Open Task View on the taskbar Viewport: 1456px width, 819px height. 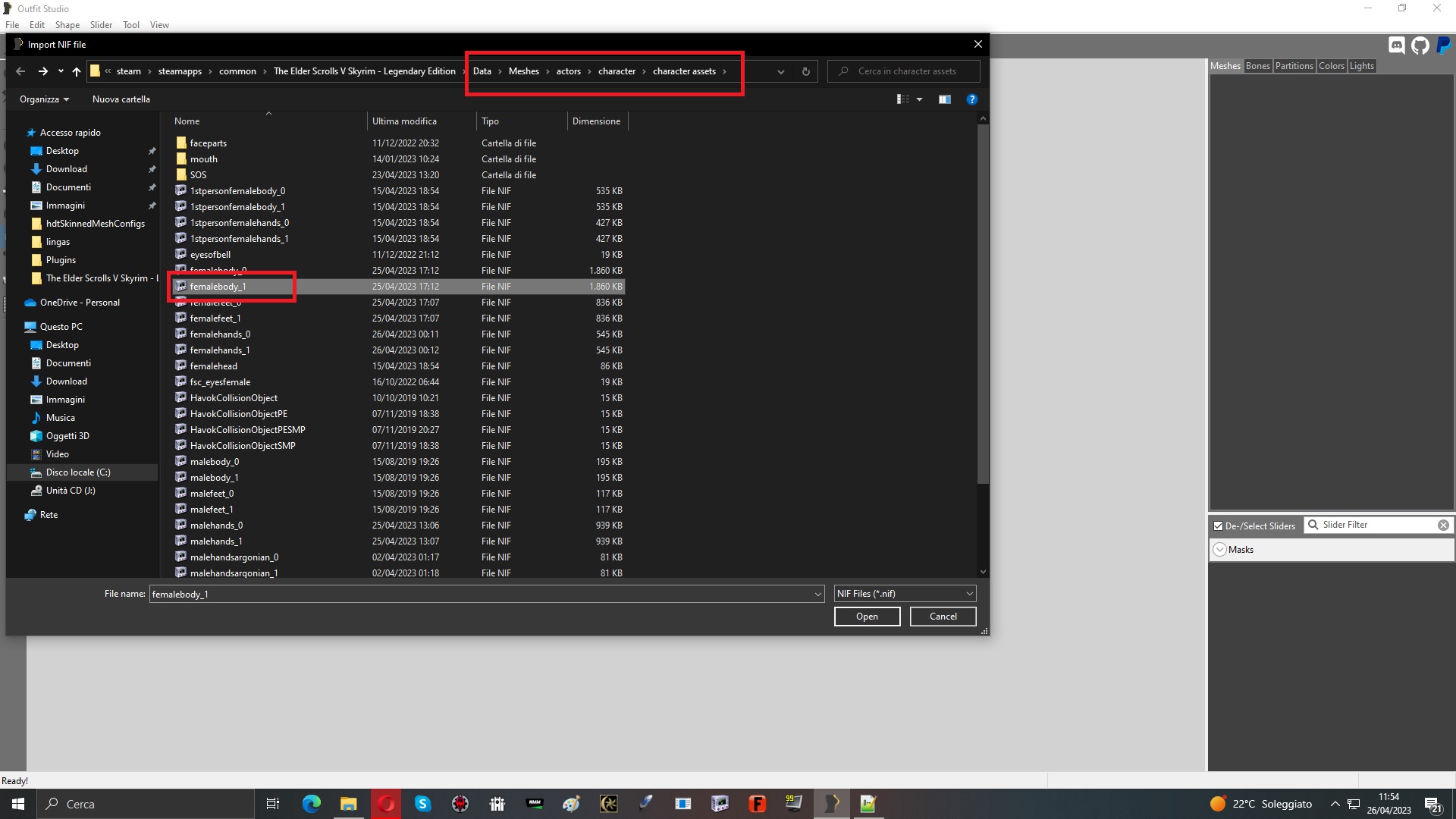pos(273,804)
